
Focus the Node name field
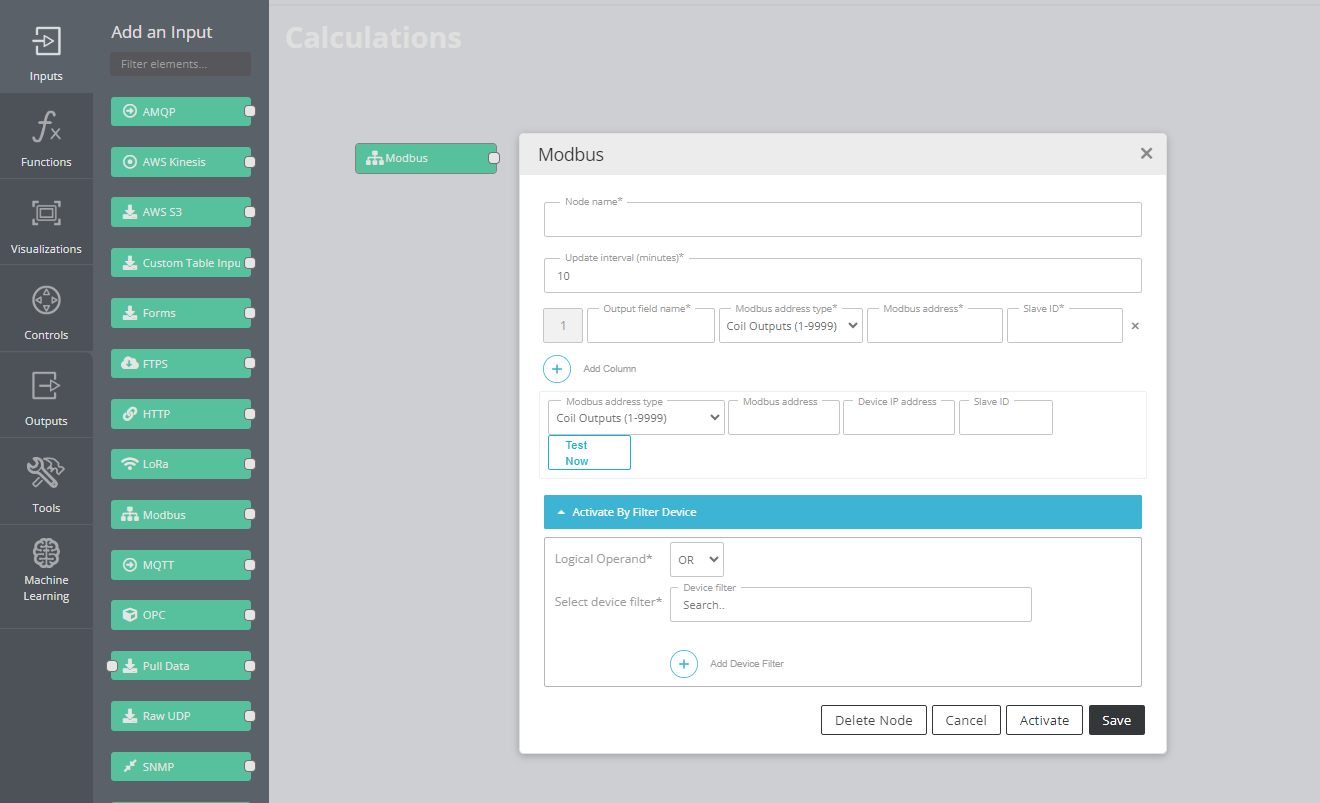pyautogui.click(x=843, y=220)
